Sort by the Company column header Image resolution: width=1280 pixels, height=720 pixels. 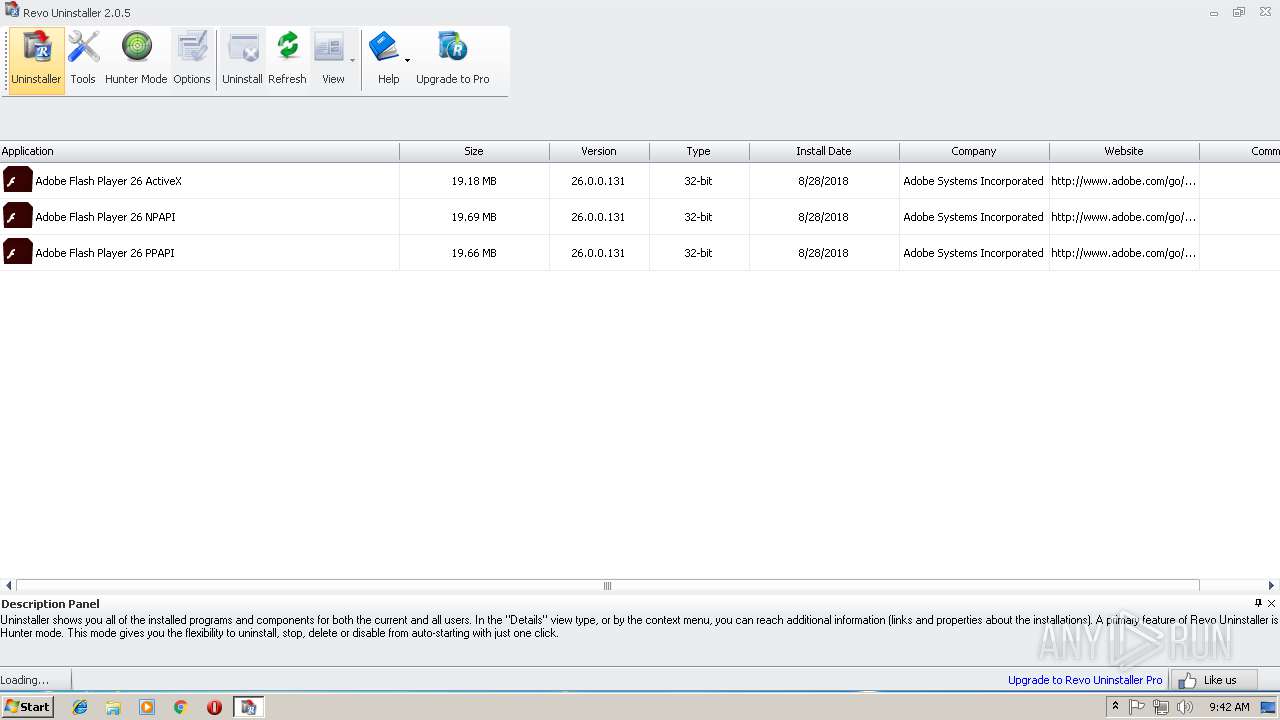pyautogui.click(x=974, y=151)
